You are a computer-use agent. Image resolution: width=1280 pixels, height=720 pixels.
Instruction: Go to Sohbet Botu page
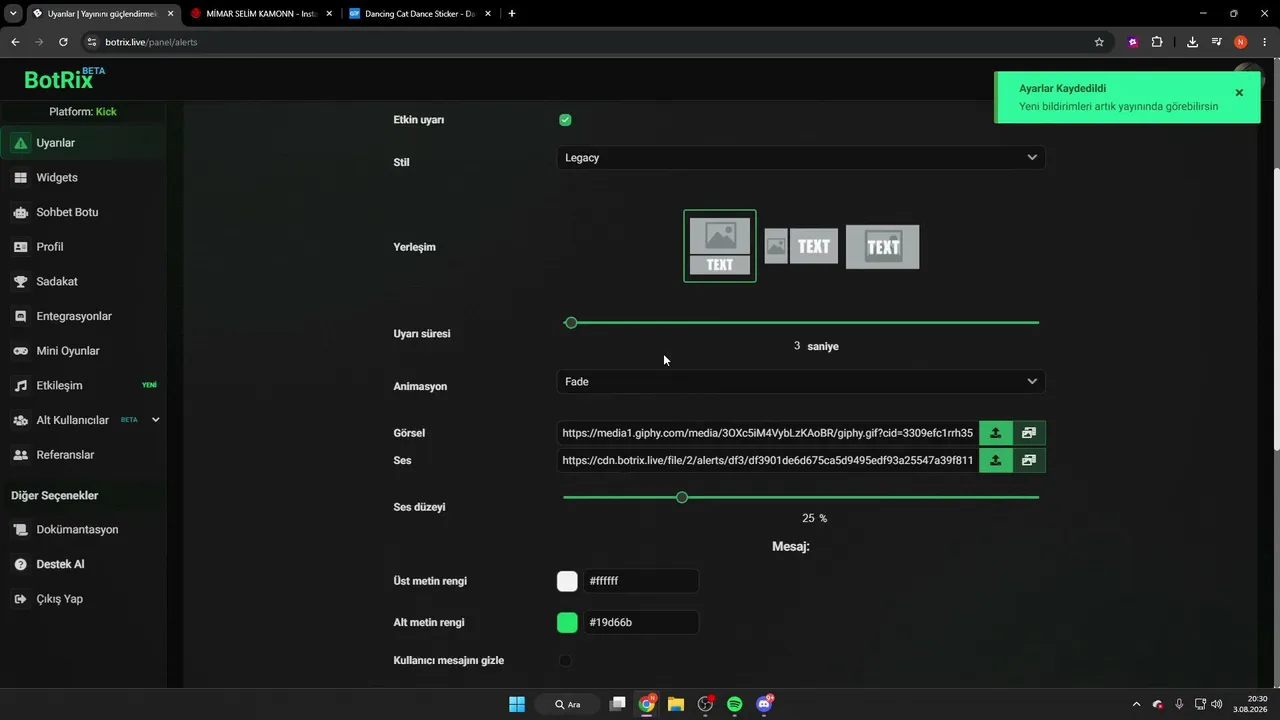[x=83, y=212]
